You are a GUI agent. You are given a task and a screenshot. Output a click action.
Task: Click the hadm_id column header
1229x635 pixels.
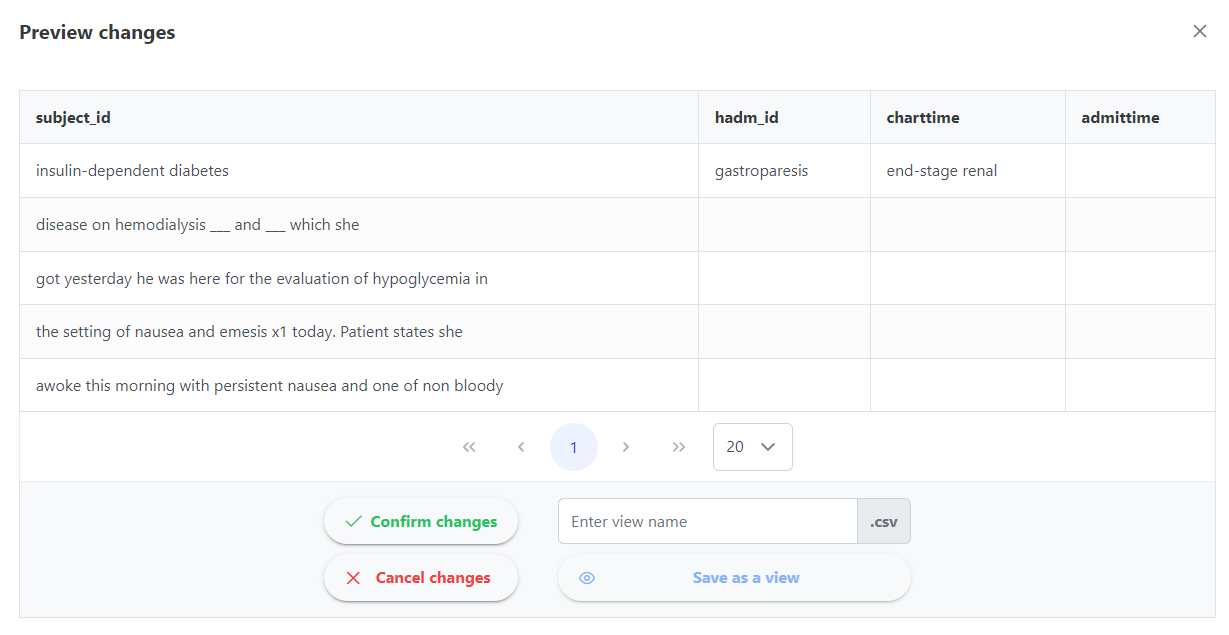coord(746,117)
